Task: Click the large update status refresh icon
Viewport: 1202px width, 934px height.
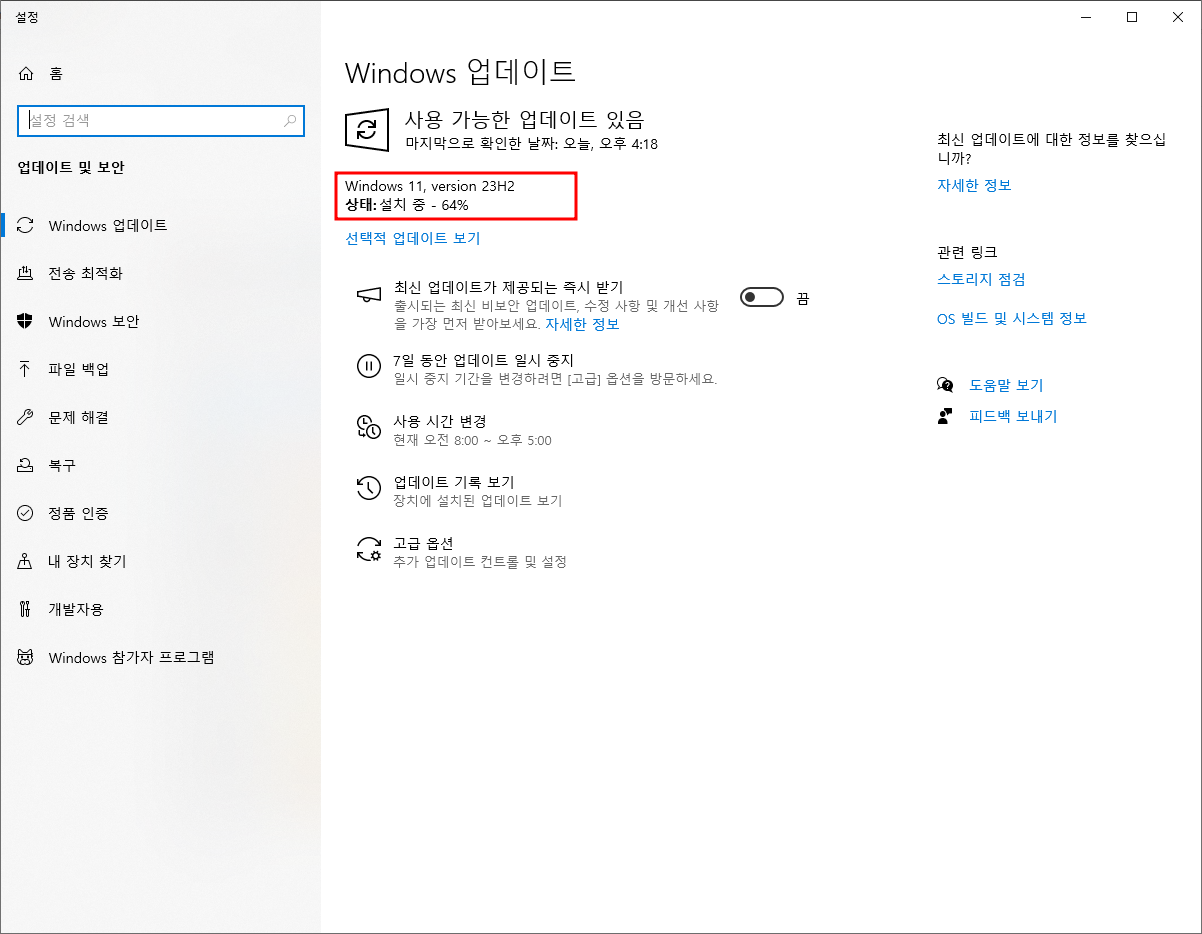Action: (x=368, y=131)
